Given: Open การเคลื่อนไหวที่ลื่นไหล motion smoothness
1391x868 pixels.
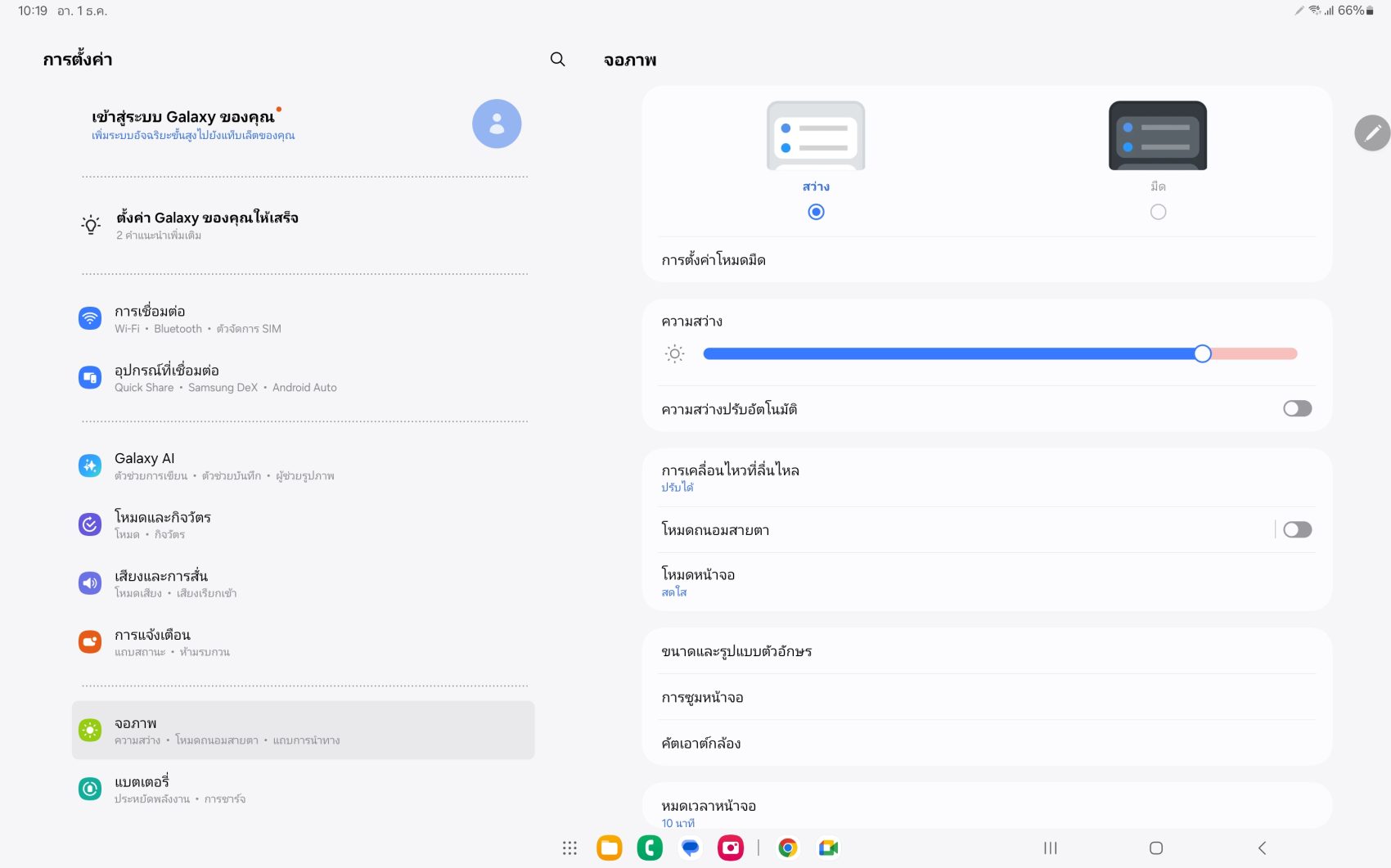Looking at the screenshot, I should click(x=987, y=477).
